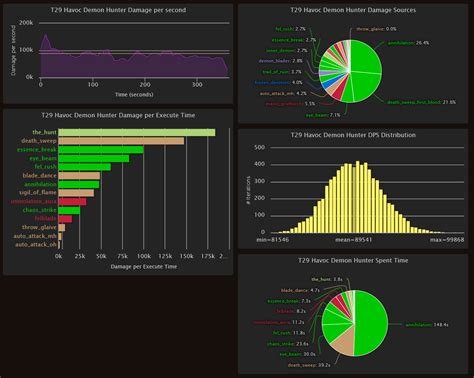The image size is (474, 378).
Task: Click the the_hunt bar in the Execute Time chart
Action: [137, 132]
